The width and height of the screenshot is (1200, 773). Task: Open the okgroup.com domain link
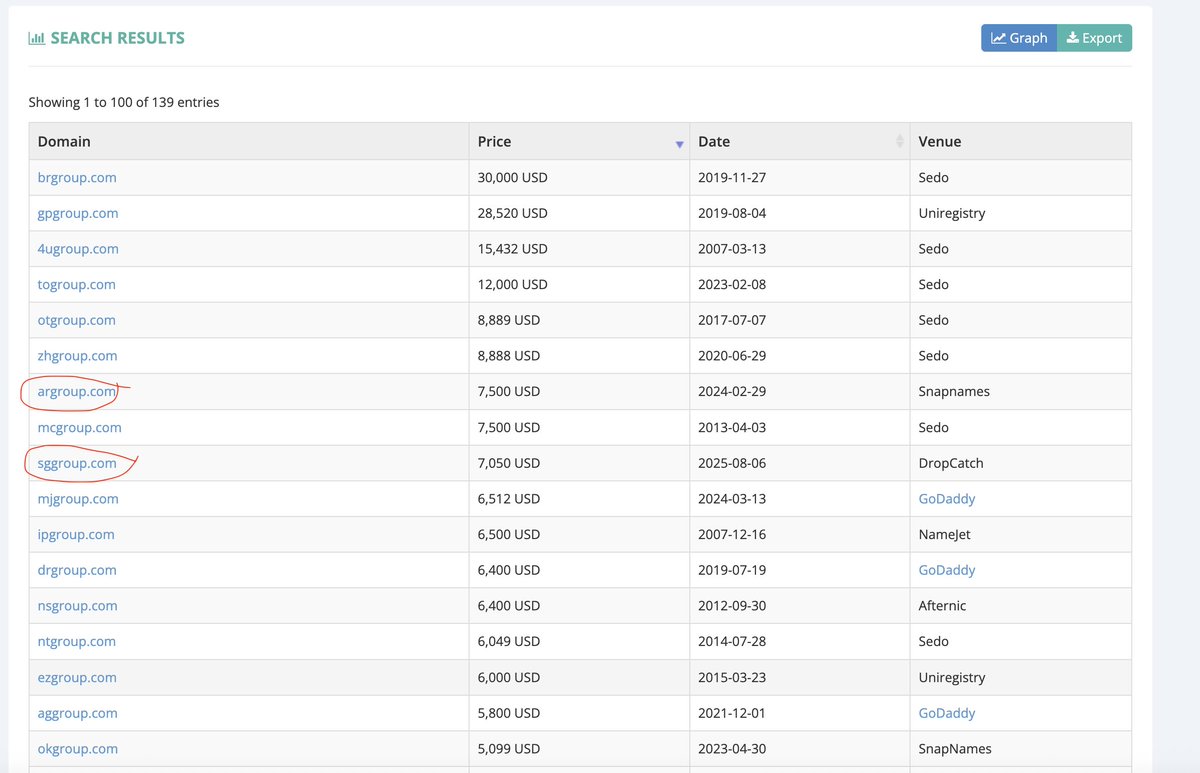pyautogui.click(x=77, y=748)
